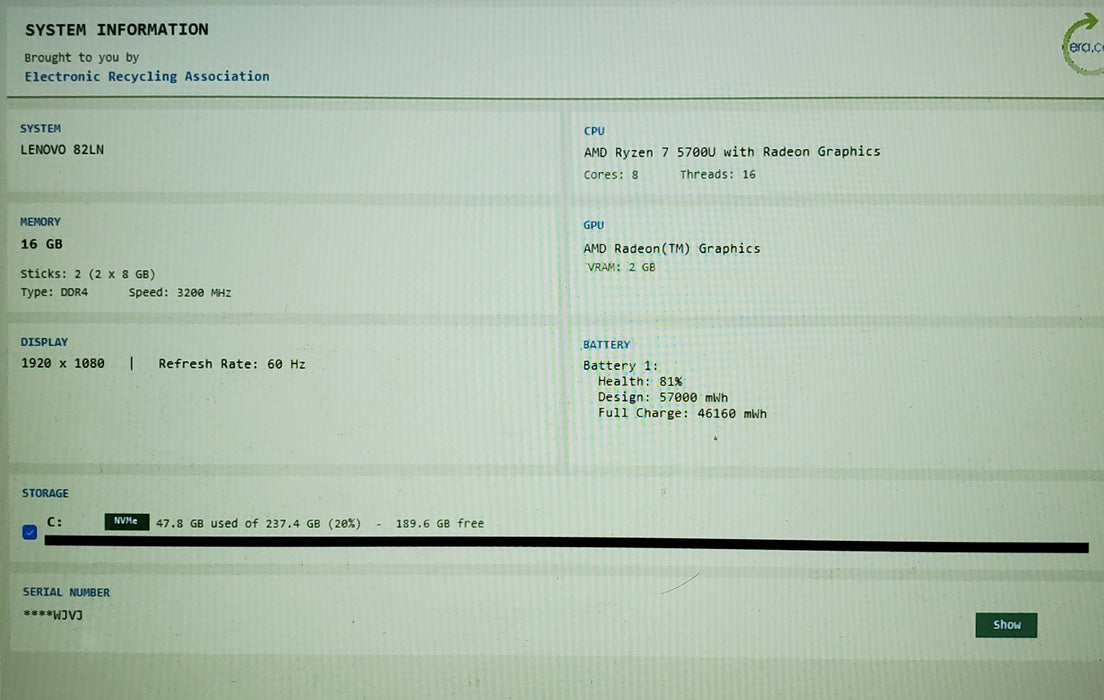Toggle the C: drive checkbox
The height and width of the screenshot is (700, 1104).
click(x=30, y=532)
